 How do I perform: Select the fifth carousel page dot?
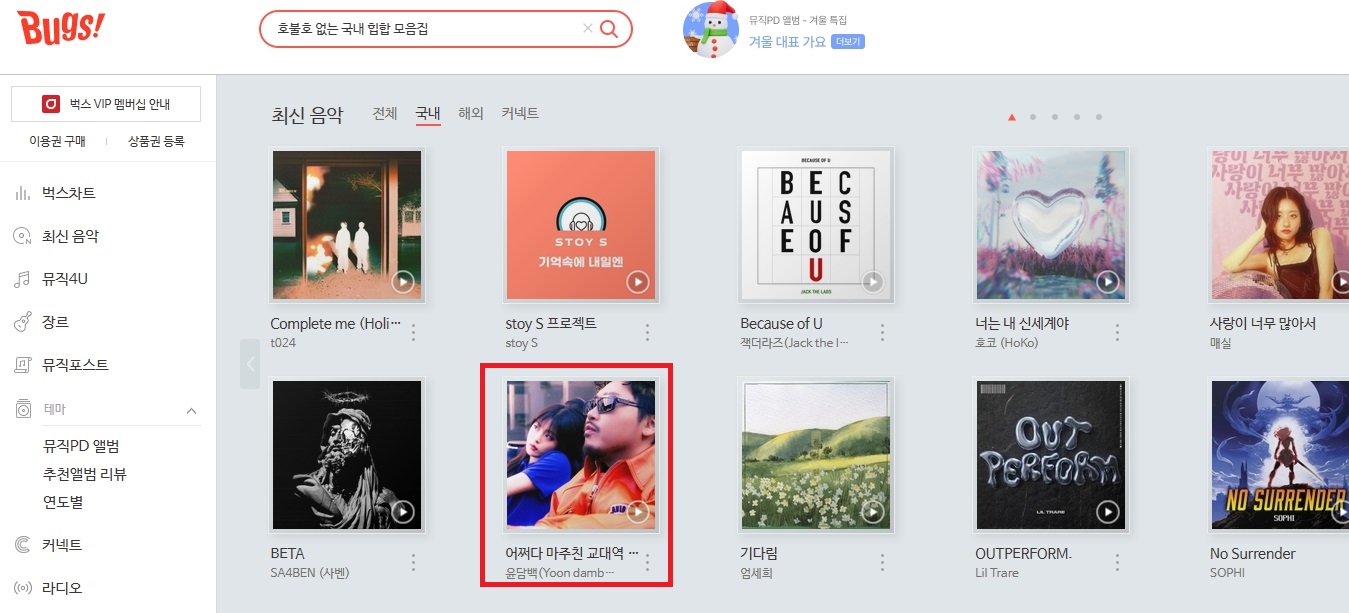coord(1099,117)
